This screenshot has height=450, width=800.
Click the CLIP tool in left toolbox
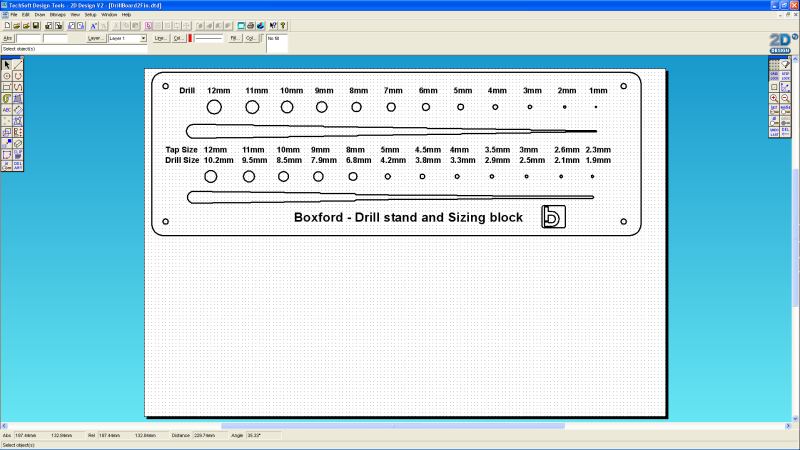point(18,155)
